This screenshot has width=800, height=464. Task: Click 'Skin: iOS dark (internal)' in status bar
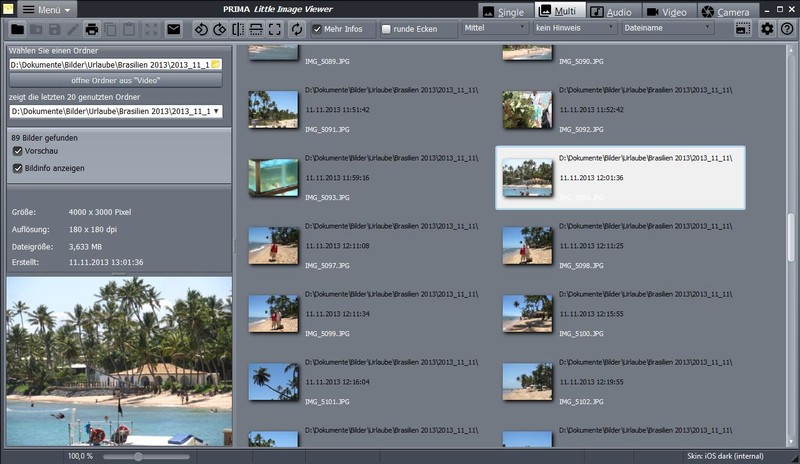click(x=725, y=456)
